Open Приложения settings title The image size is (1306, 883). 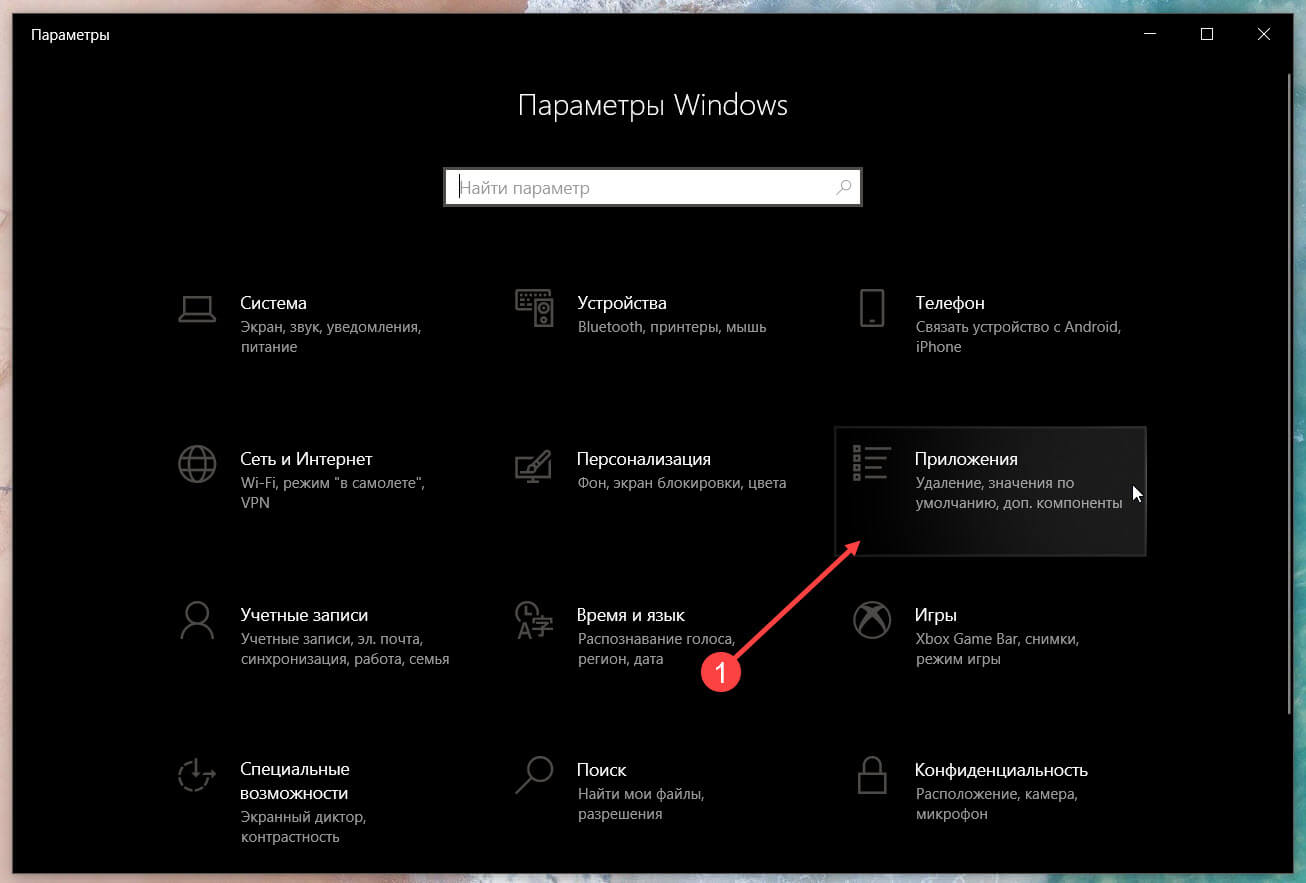tap(966, 459)
